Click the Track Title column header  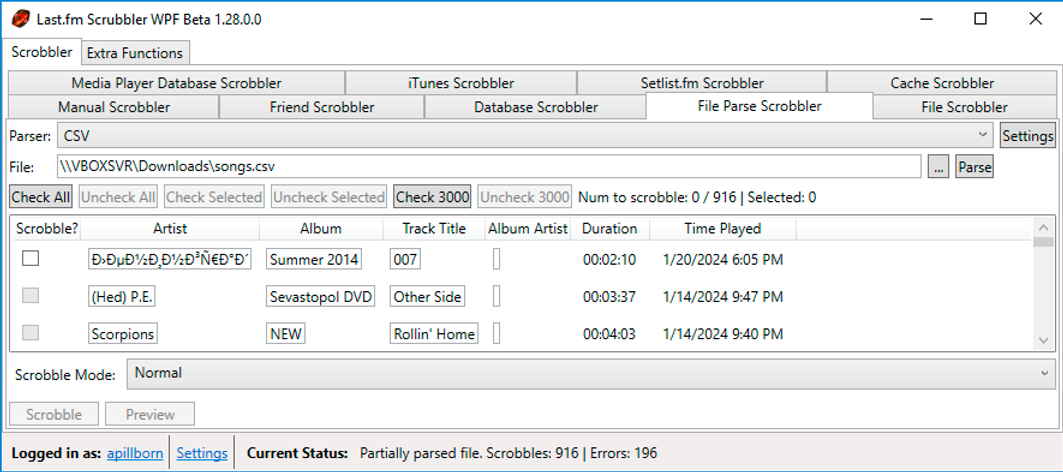434,229
